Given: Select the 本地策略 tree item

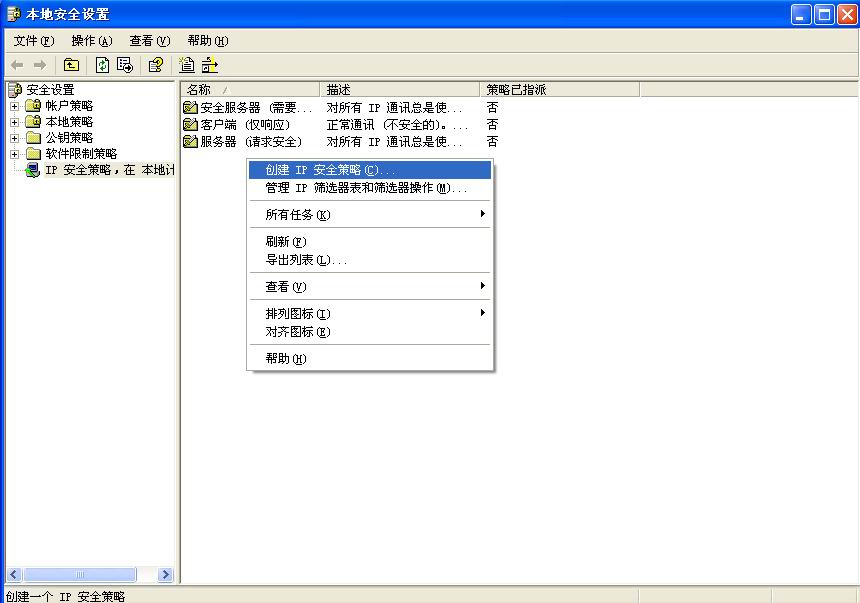Looking at the screenshot, I should pos(69,121).
